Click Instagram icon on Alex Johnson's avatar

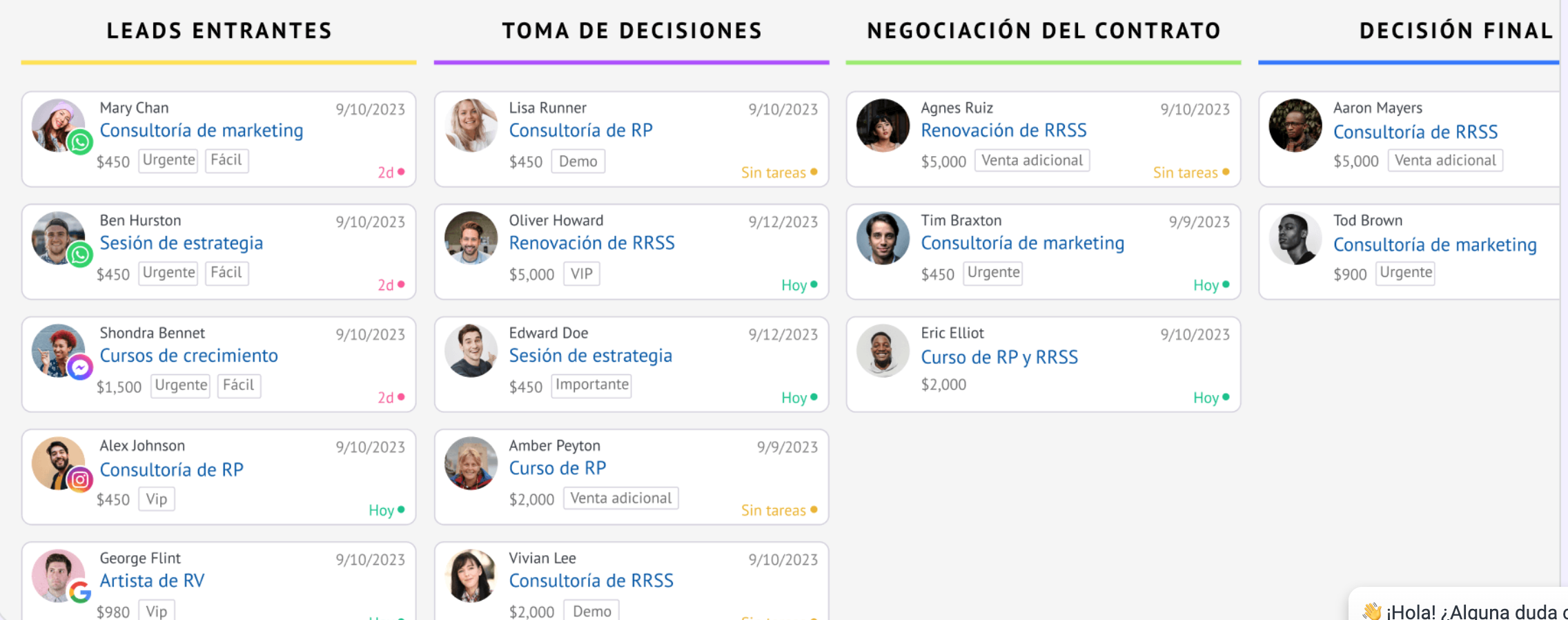click(x=80, y=479)
